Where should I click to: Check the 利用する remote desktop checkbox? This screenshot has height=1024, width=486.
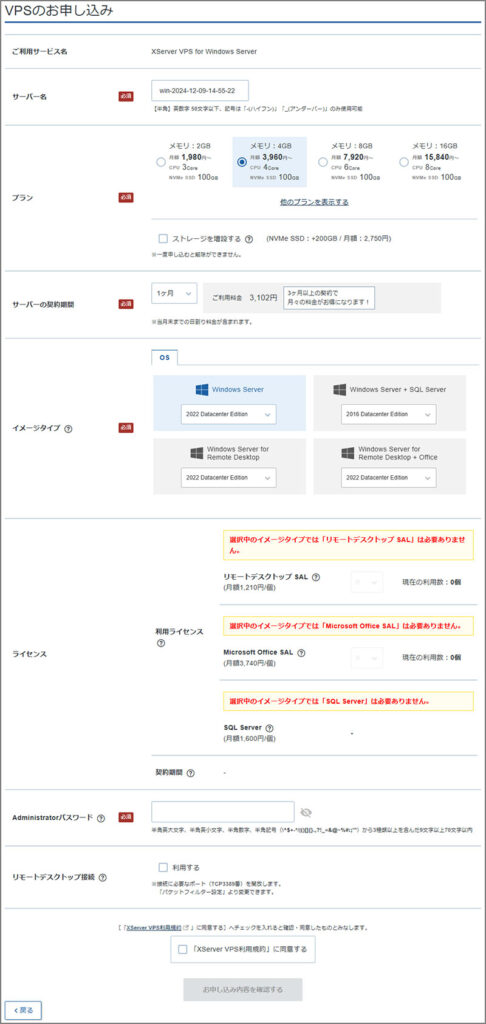coord(163,867)
